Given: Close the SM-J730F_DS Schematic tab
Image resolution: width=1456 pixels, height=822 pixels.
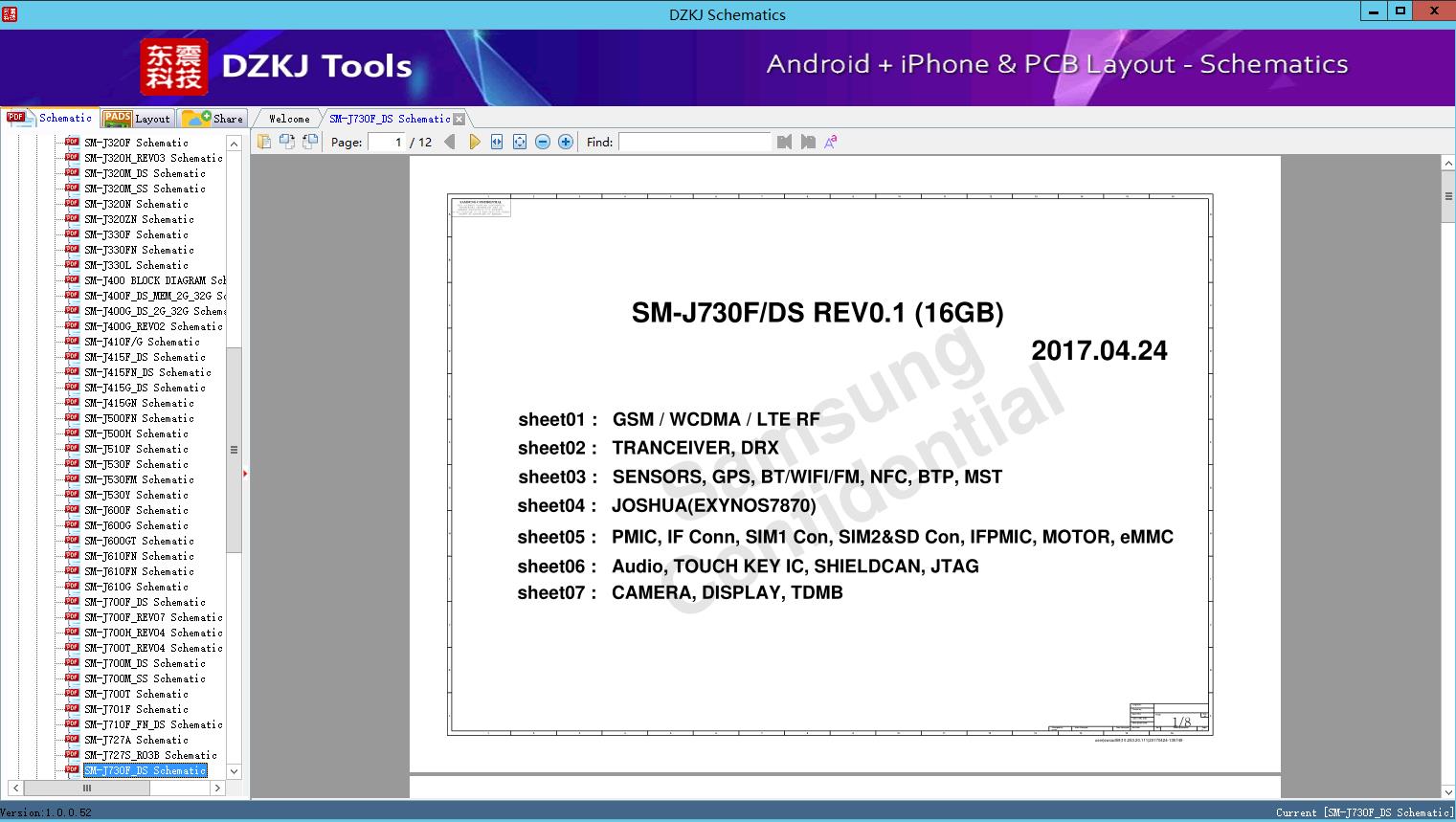Looking at the screenshot, I should click(x=459, y=119).
